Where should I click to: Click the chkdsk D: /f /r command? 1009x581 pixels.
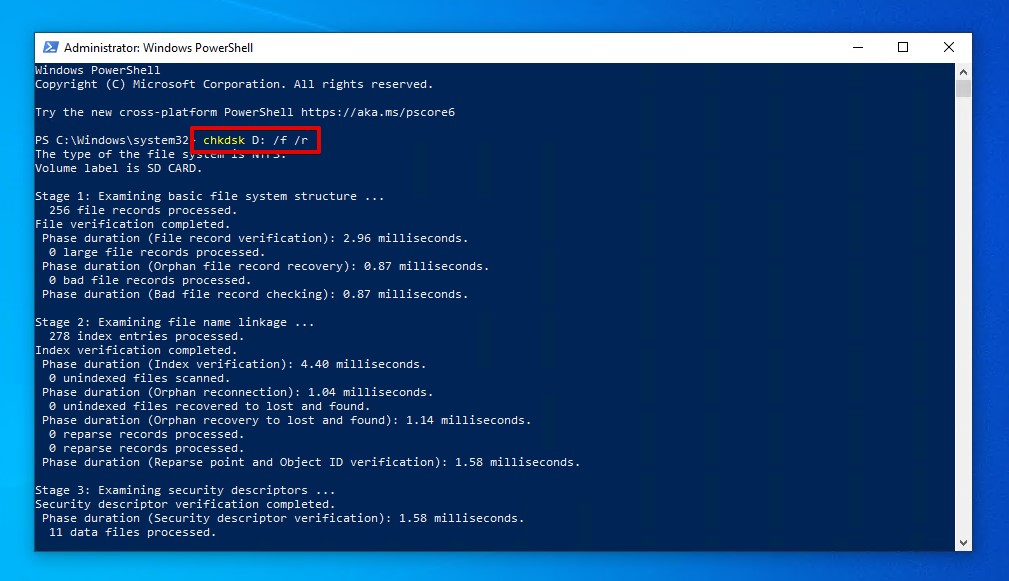(255, 140)
